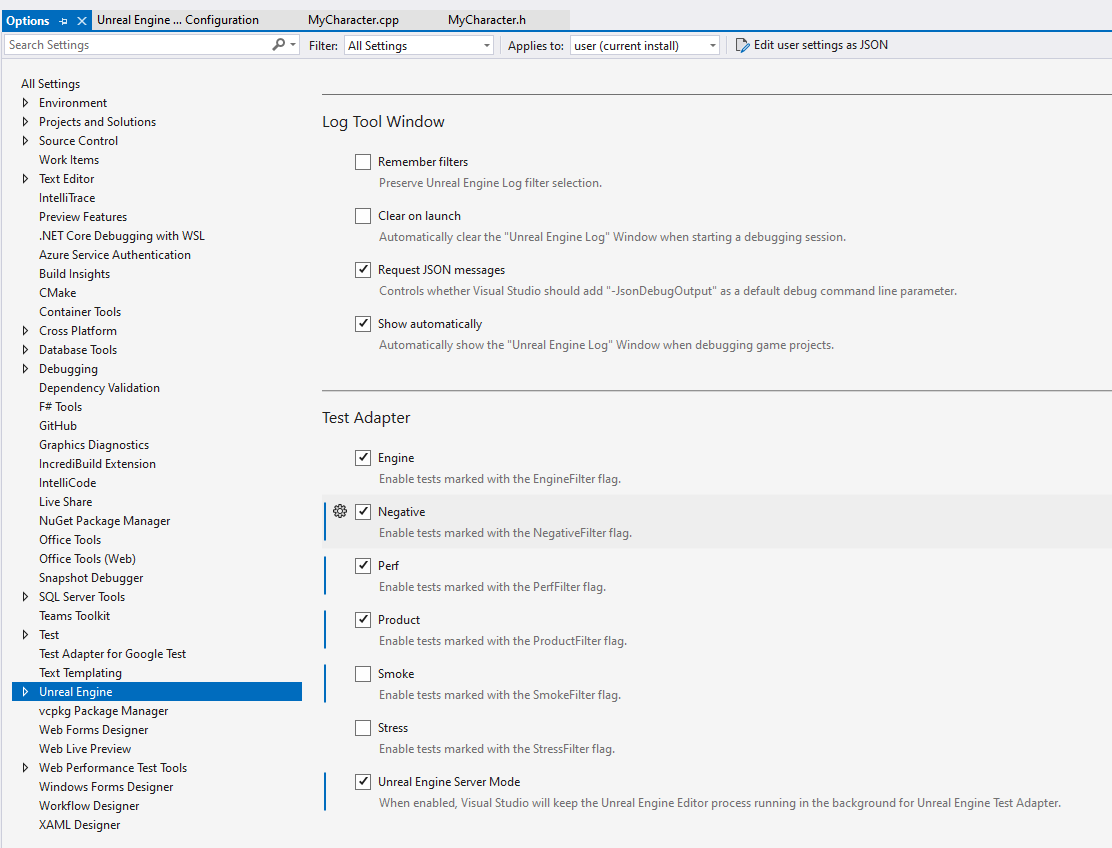This screenshot has width=1112, height=848.
Task: Expand the Text Editor settings node
Action: 26,179
